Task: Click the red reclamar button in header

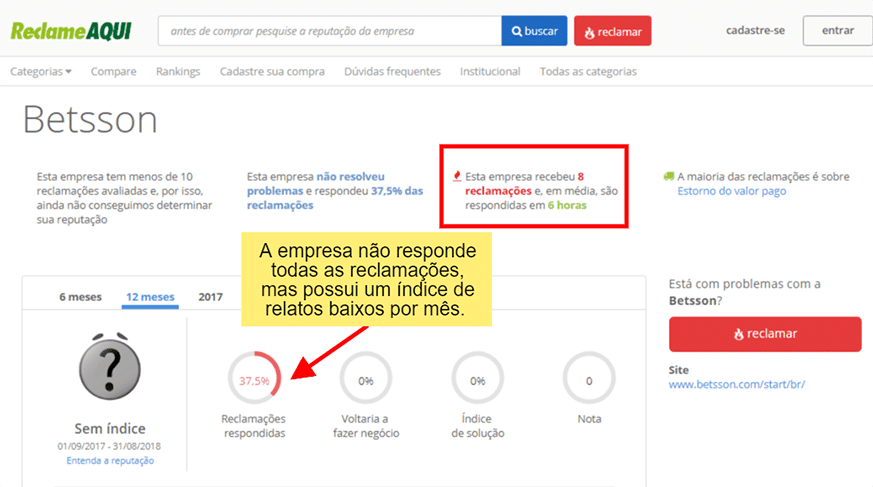Action: 612,31
